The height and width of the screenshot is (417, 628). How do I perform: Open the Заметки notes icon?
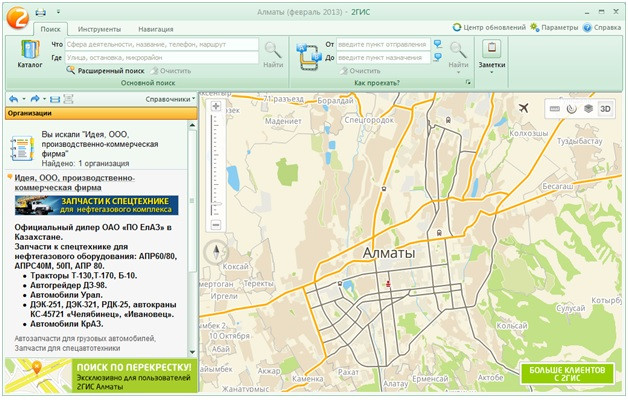coord(491,50)
